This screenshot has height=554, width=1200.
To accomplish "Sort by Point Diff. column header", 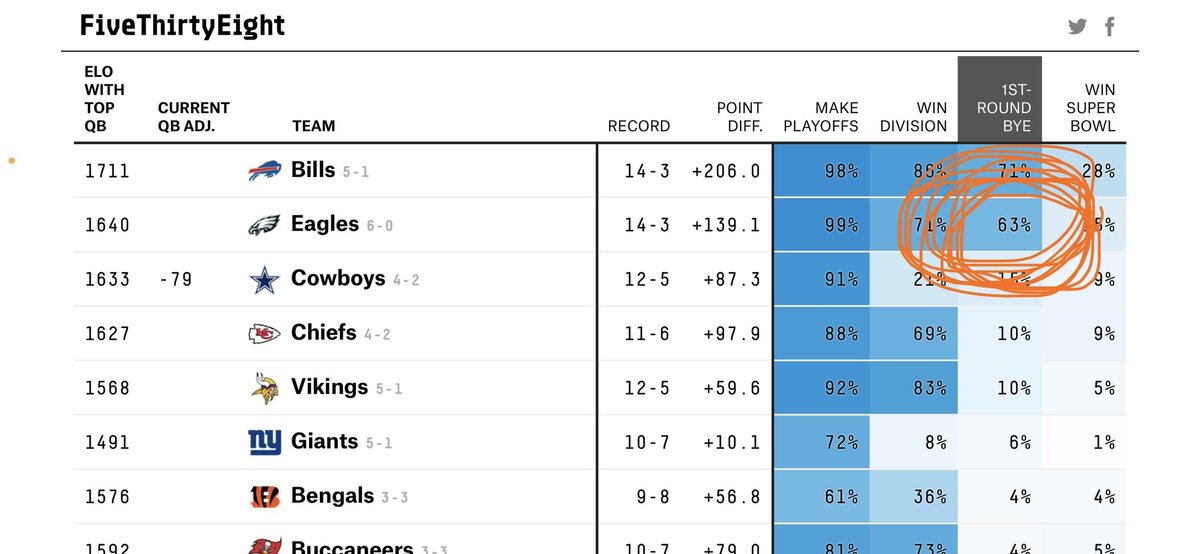I will tap(739, 117).
